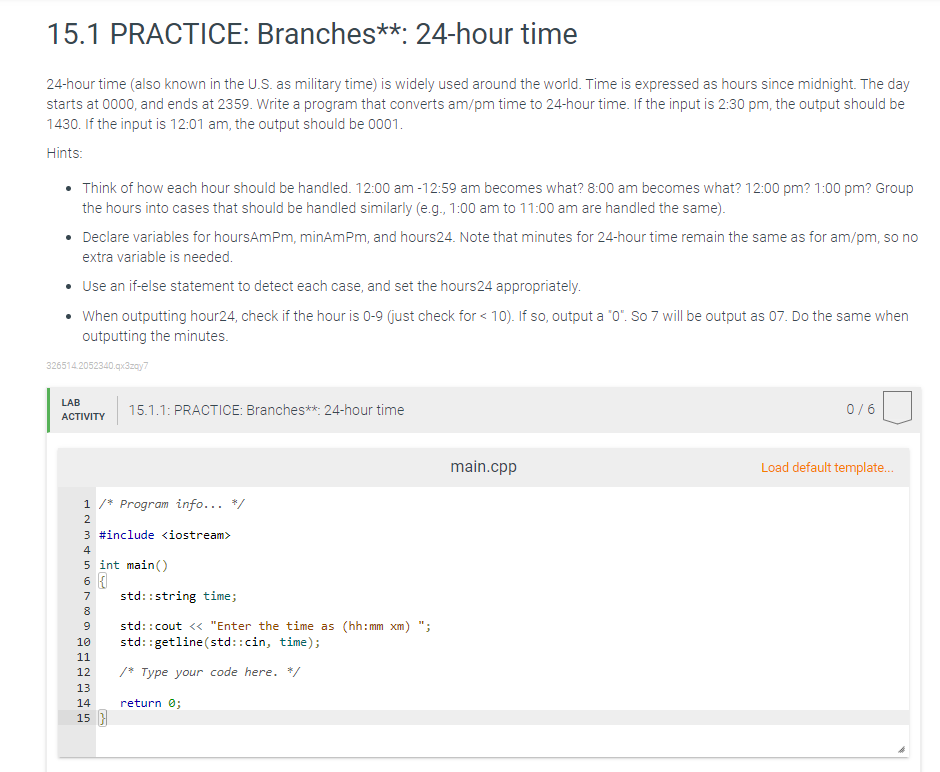Click the line number 1 in the editor gutter
940x772 pixels.
click(86, 503)
